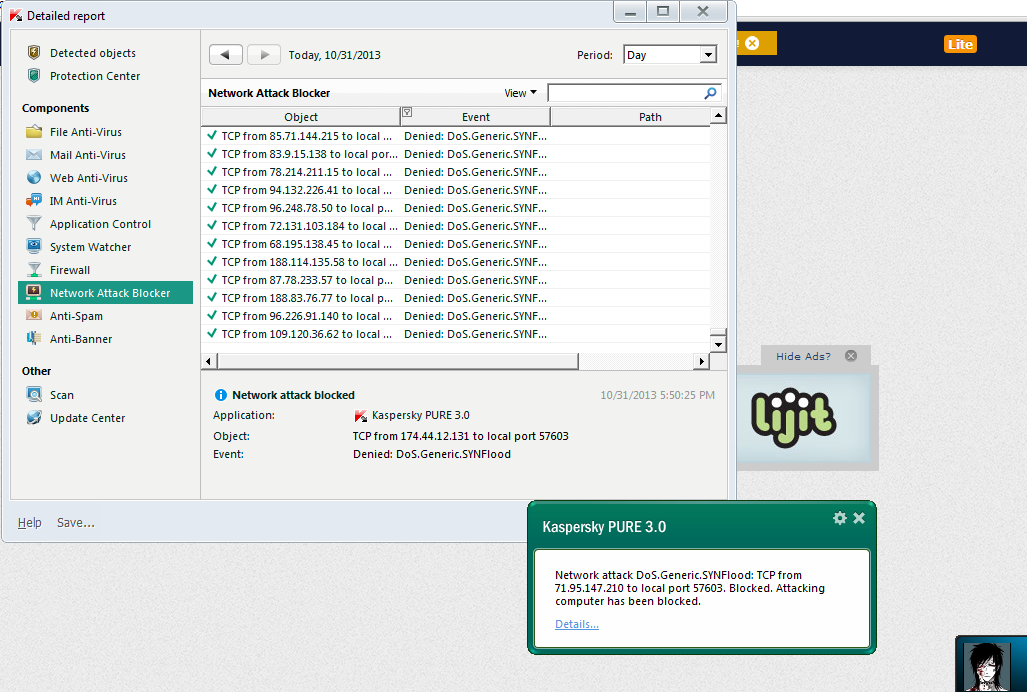Open settings gear in Kaspersky notification
Viewport: 1027px width, 692px height.
pos(840,519)
